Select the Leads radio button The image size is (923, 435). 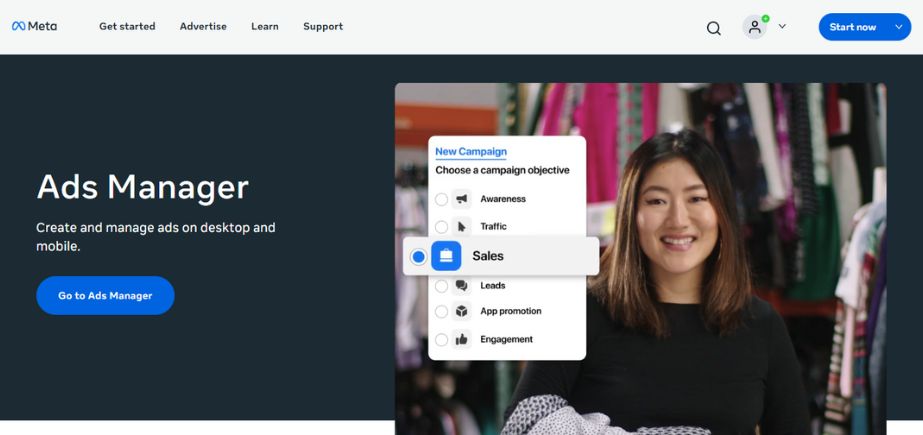[x=441, y=287]
